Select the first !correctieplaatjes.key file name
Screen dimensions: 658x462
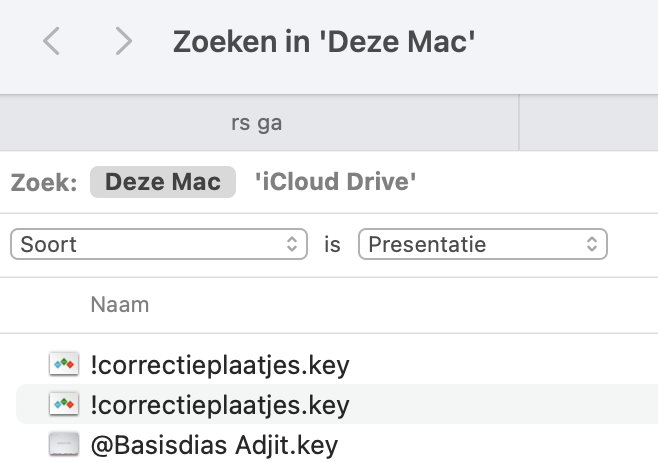pyautogui.click(x=220, y=364)
